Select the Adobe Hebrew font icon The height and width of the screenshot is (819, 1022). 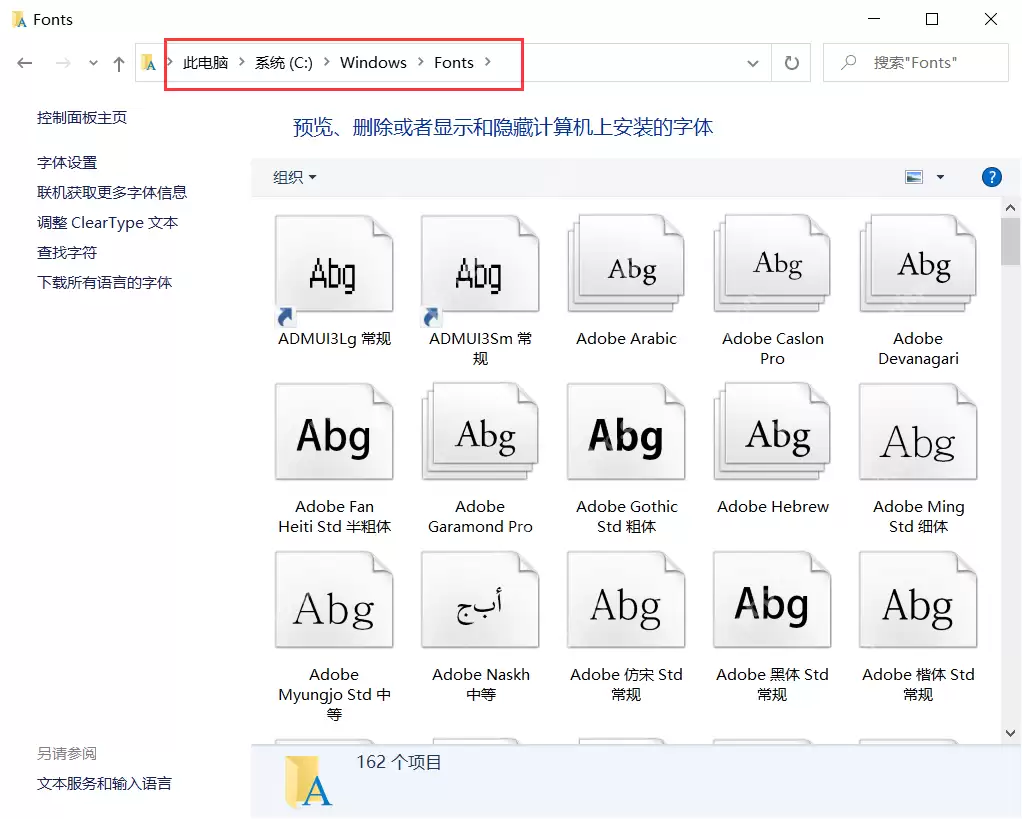click(x=771, y=433)
